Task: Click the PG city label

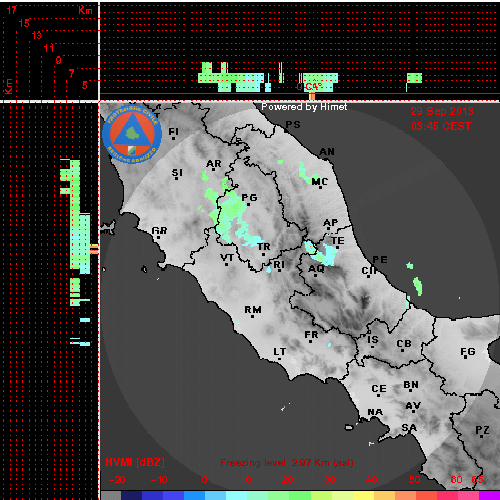Action: (x=249, y=198)
